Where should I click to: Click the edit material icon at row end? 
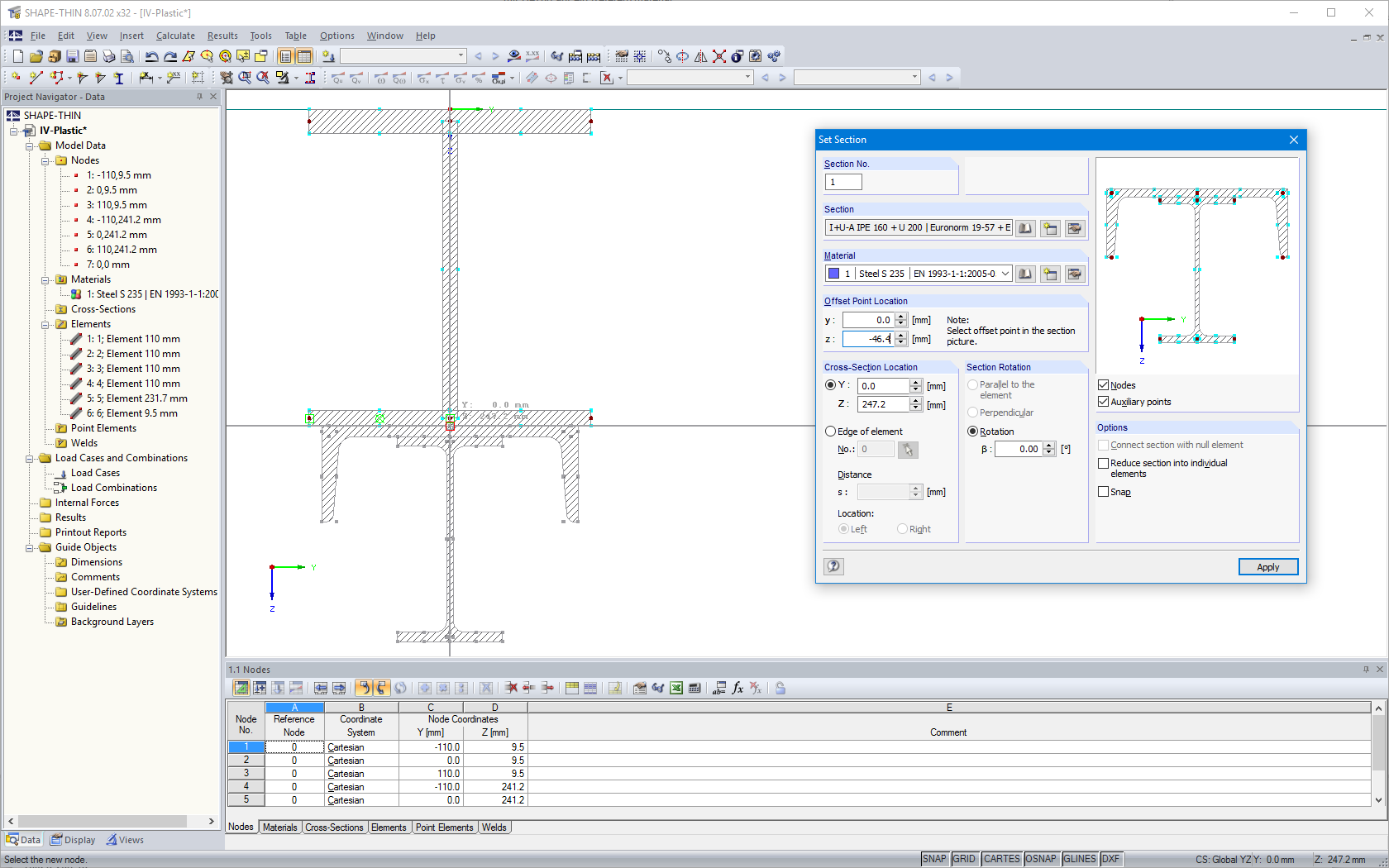pos(1075,274)
